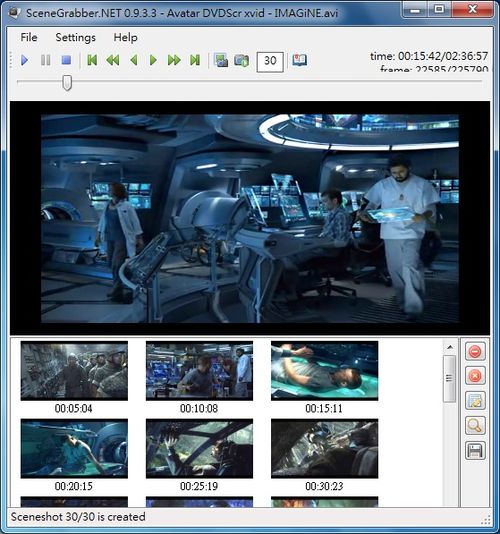Select the 00:20:15 thumbnail

tap(74, 449)
